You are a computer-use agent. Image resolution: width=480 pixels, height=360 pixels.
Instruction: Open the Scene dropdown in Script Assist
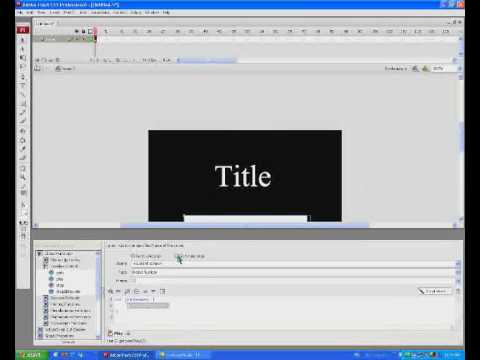pyautogui.click(x=458, y=264)
